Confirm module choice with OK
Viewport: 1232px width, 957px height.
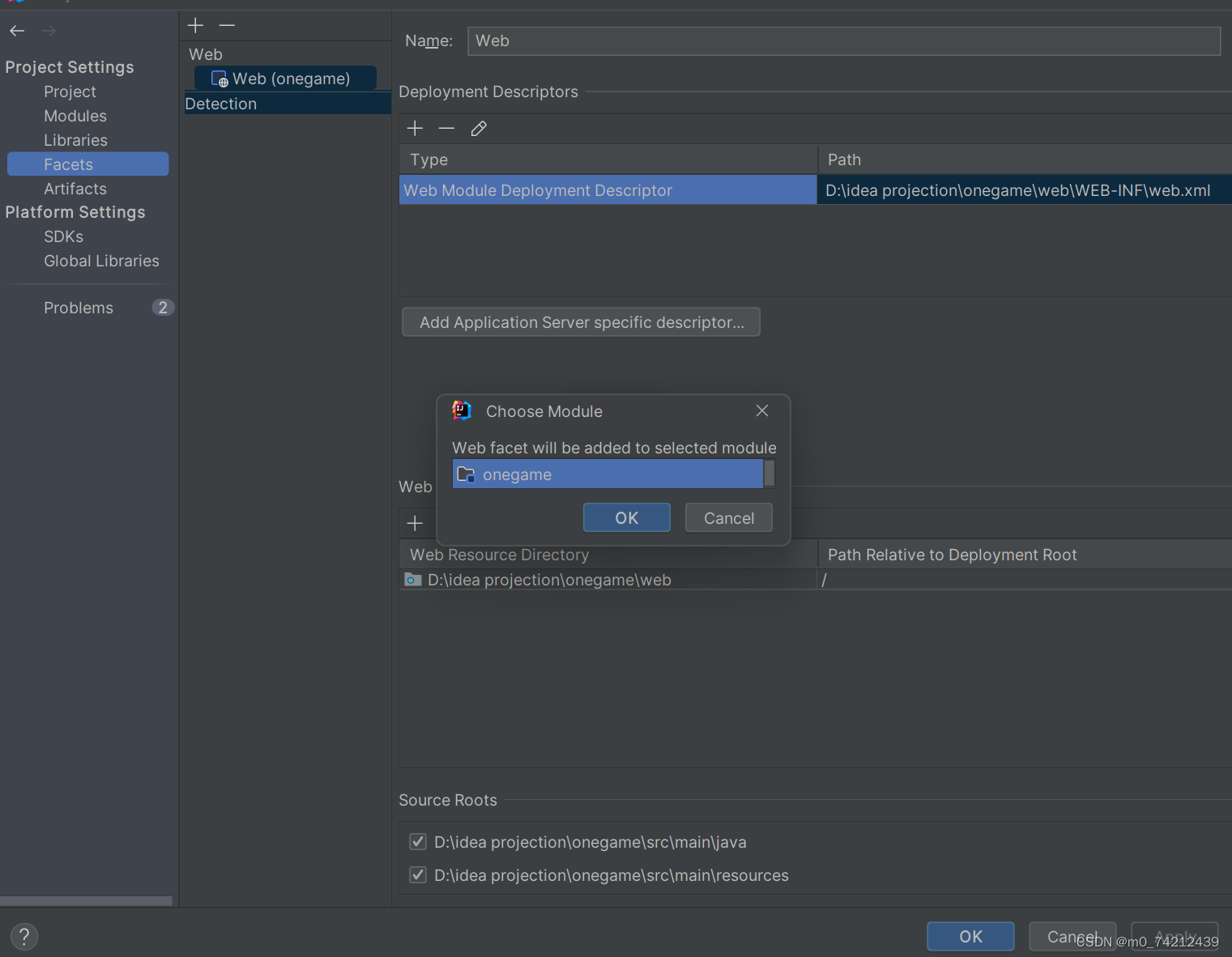click(626, 517)
